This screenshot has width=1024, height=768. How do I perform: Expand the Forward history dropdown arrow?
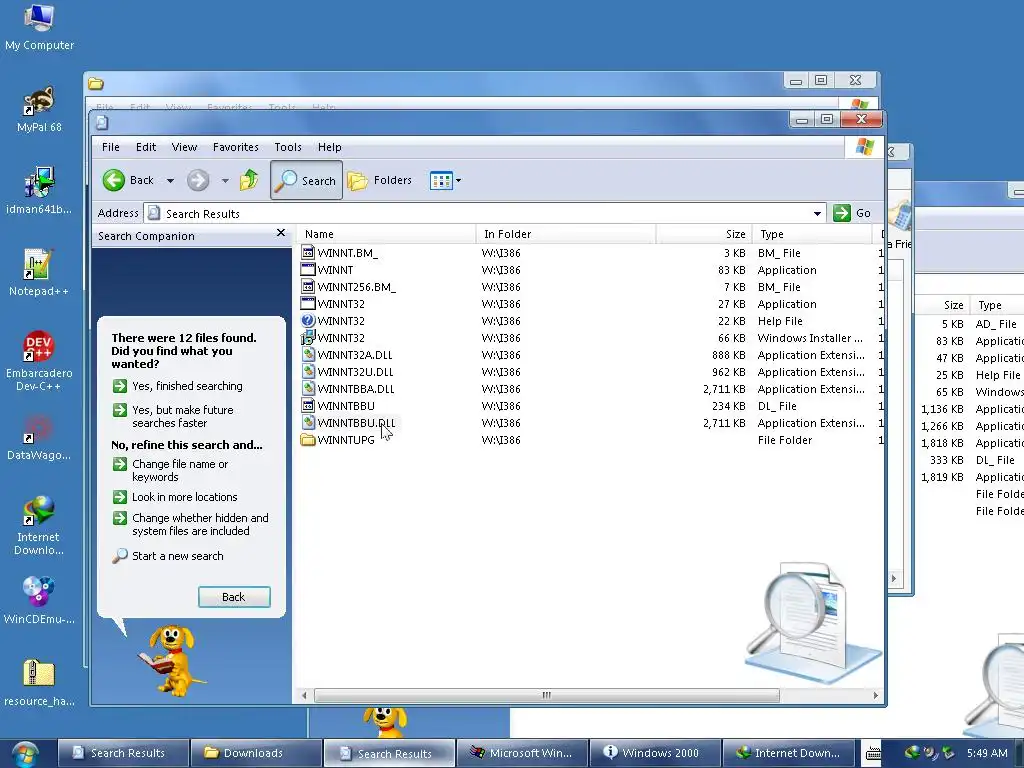pyautogui.click(x=225, y=181)
